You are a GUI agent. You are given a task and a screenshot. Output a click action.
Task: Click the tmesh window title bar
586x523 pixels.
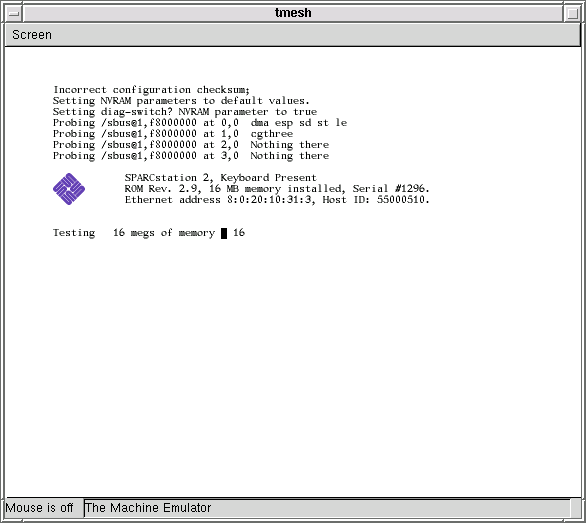293,13
